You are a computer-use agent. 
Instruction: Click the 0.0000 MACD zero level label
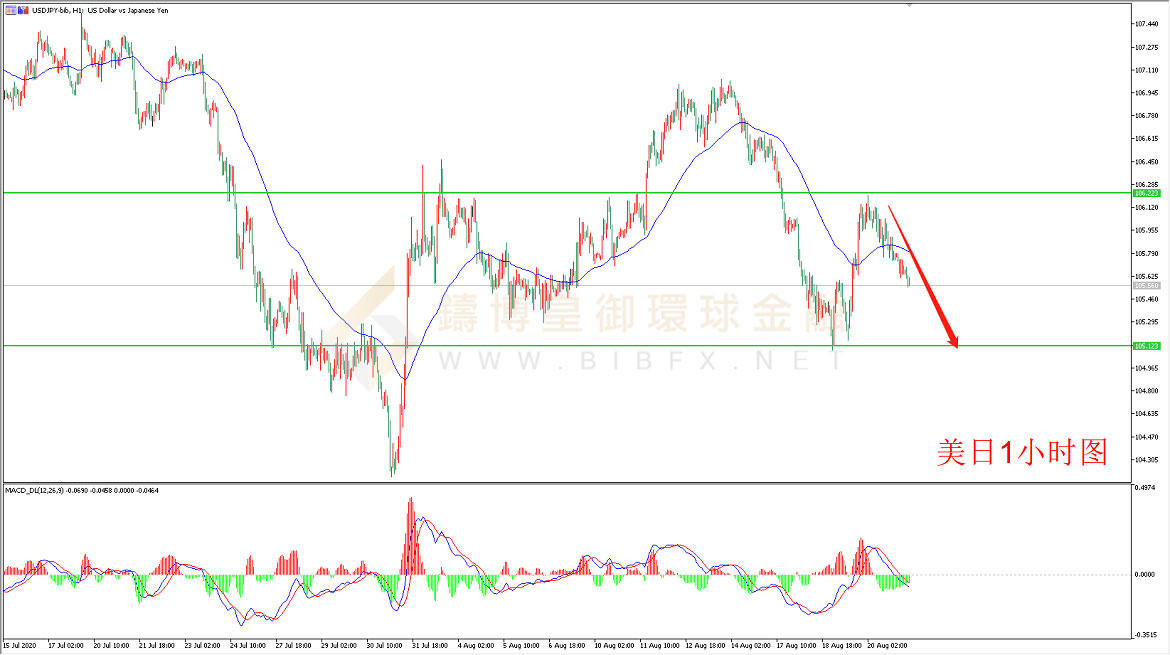(x=1146, y=574)
